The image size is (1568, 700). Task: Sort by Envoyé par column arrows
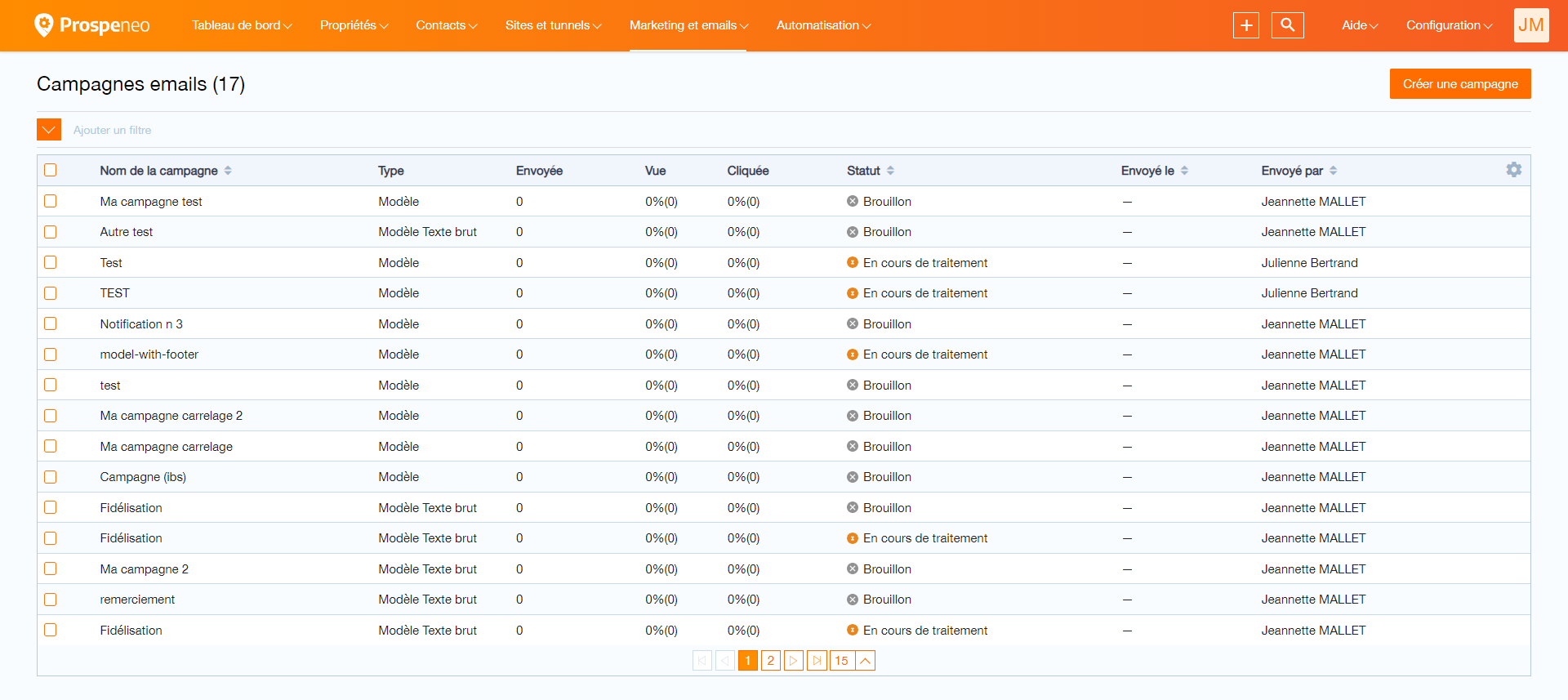(1333, 171)
